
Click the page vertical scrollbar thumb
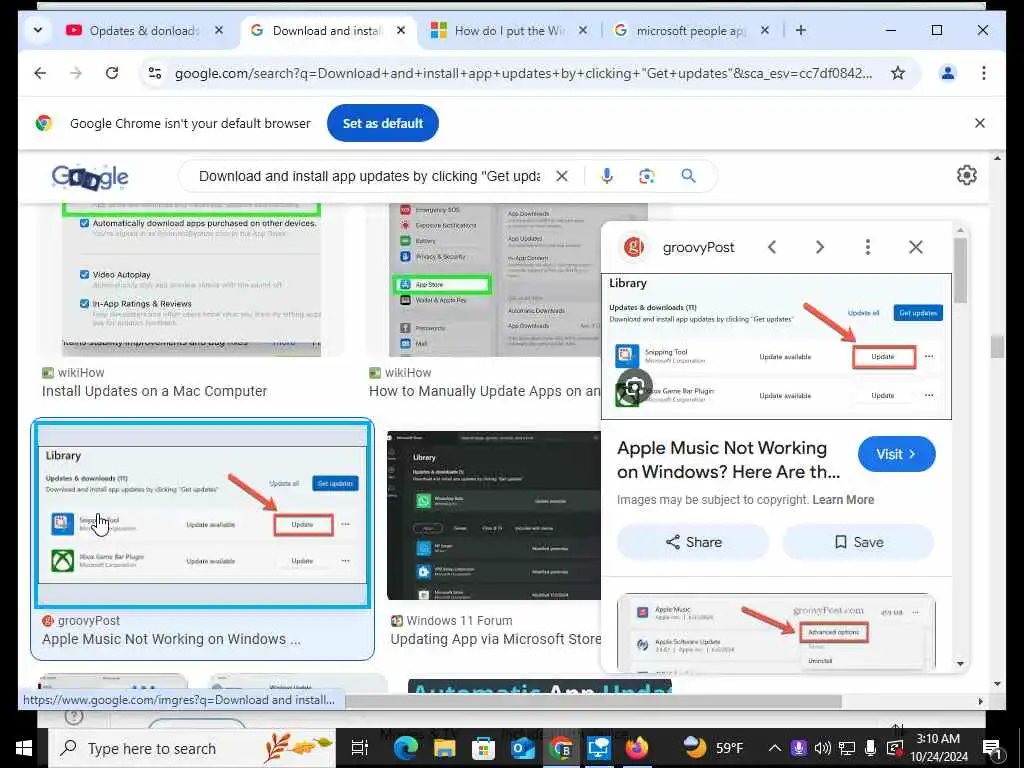click(997, 346)
